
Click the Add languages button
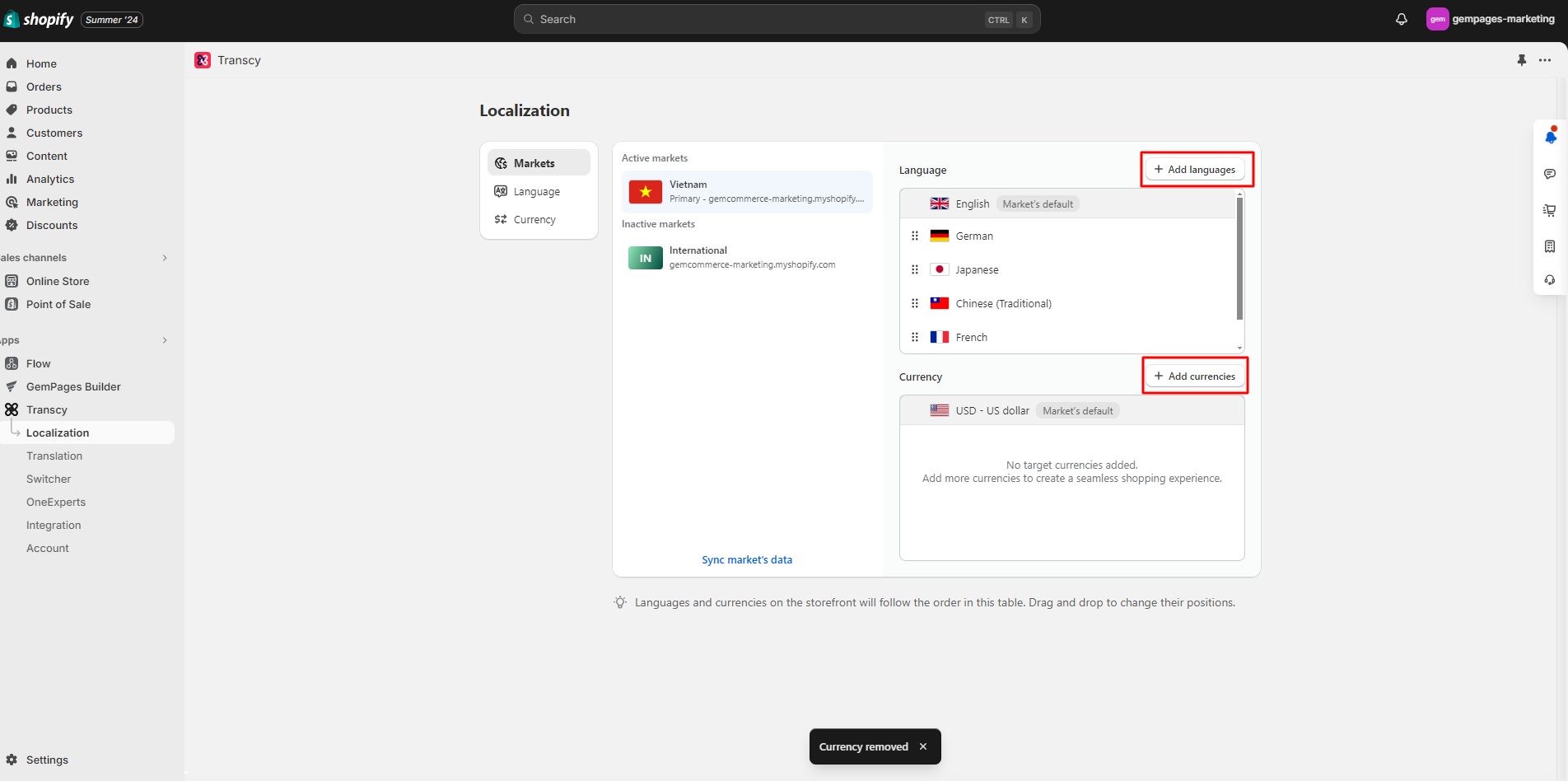click(x=1197, y=169)
